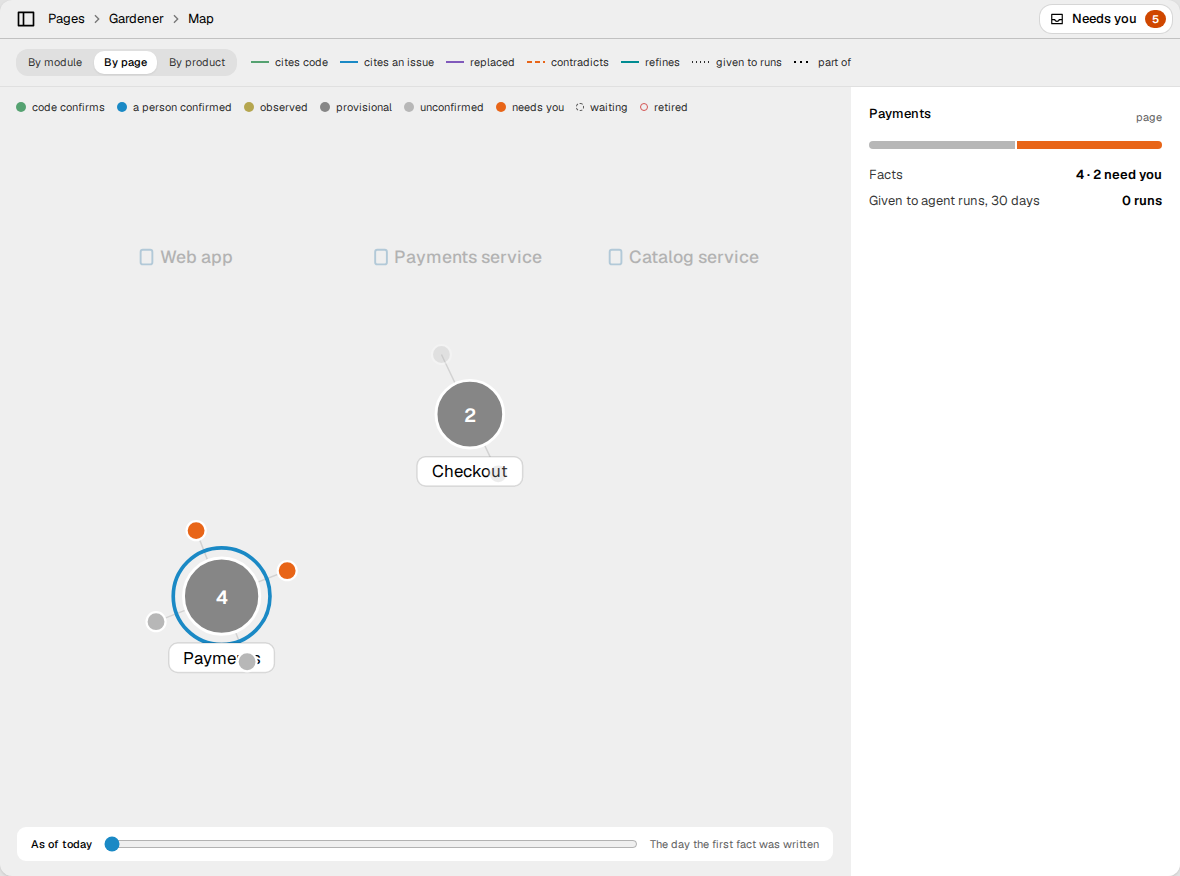
Task: Click the Payments service module icon
Action: coord(381,257)
